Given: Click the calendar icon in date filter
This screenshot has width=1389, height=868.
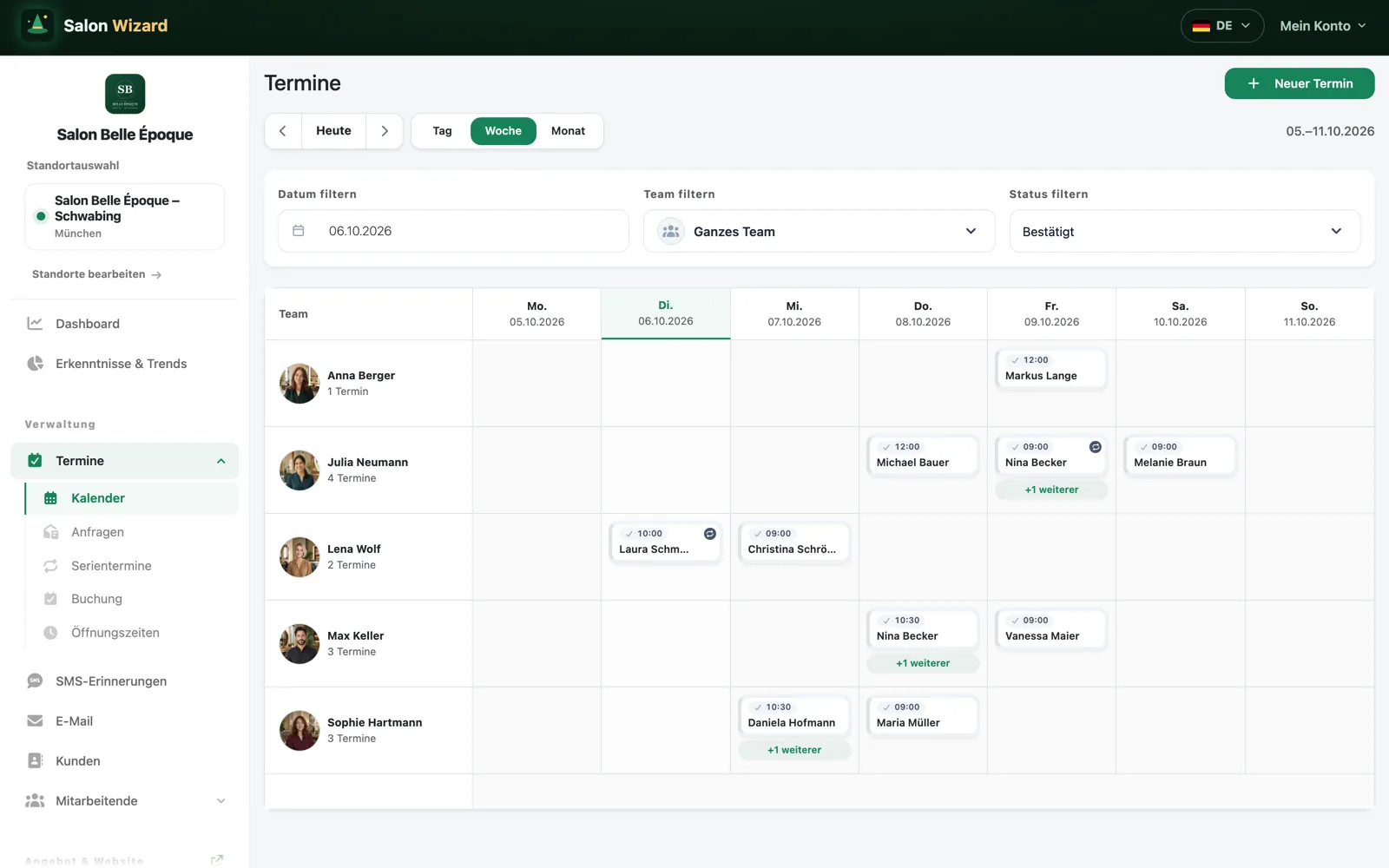Looking at the screenshot, I should pos(299,231).
